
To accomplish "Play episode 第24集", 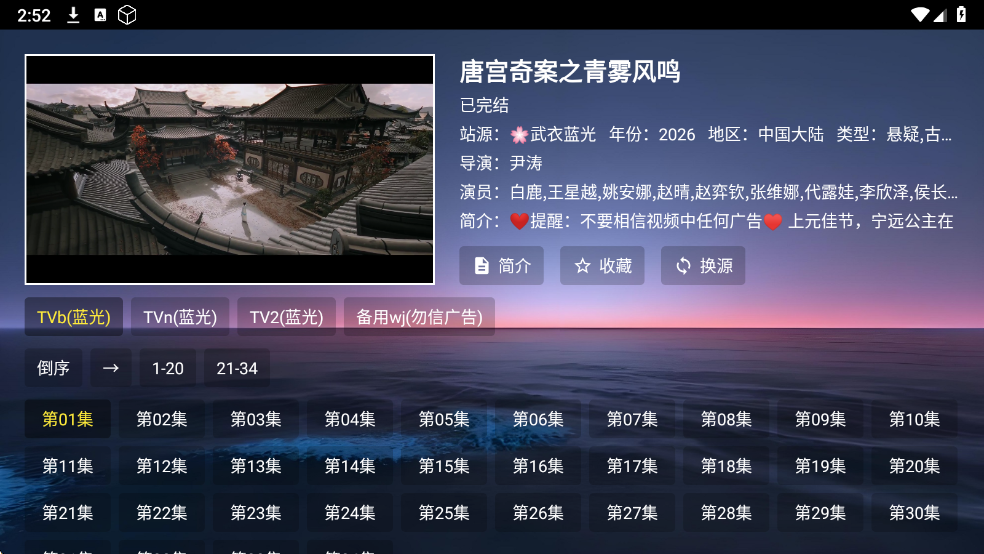I will (350, 513).
